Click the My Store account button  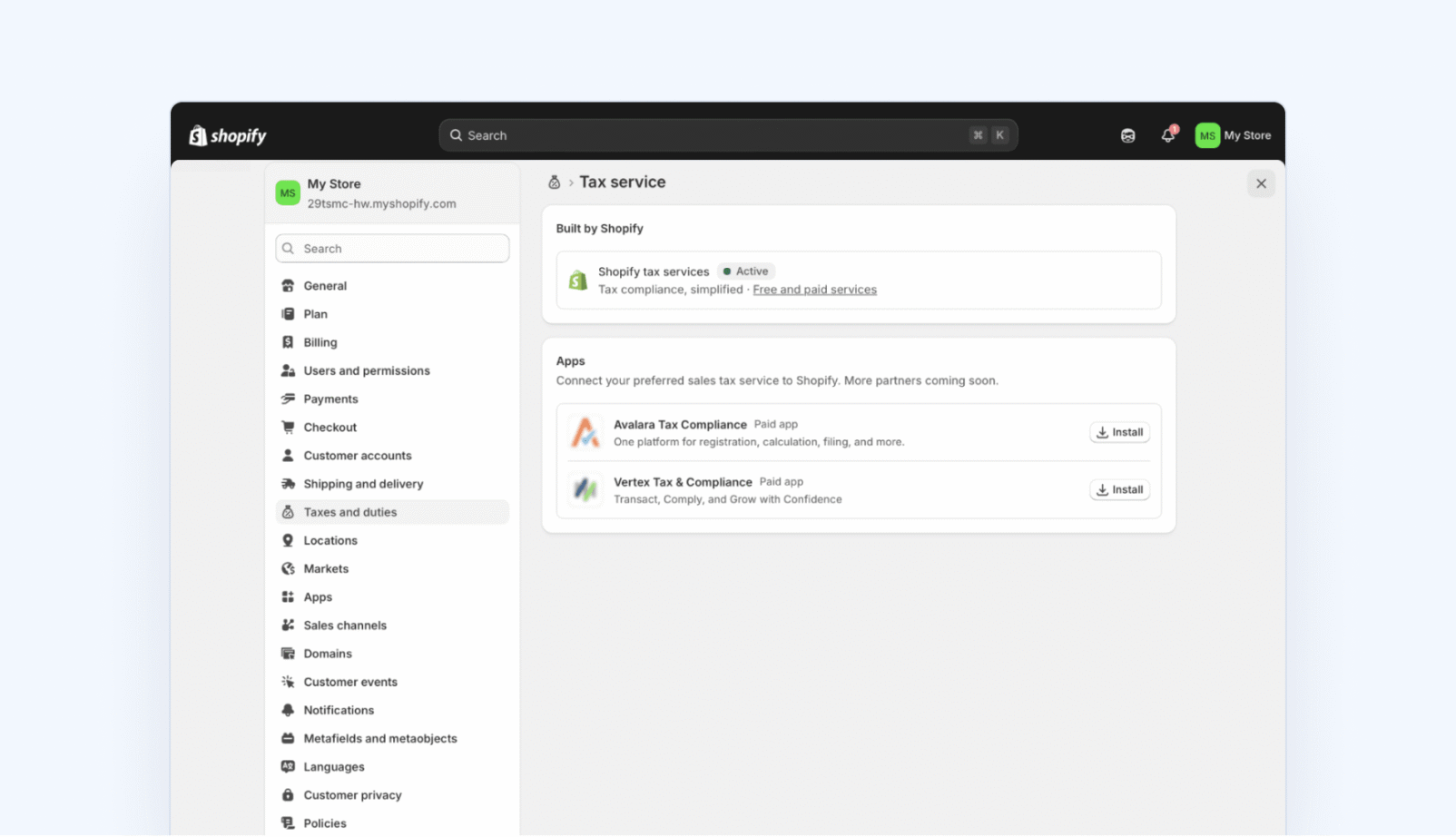tap(1234, 135)
